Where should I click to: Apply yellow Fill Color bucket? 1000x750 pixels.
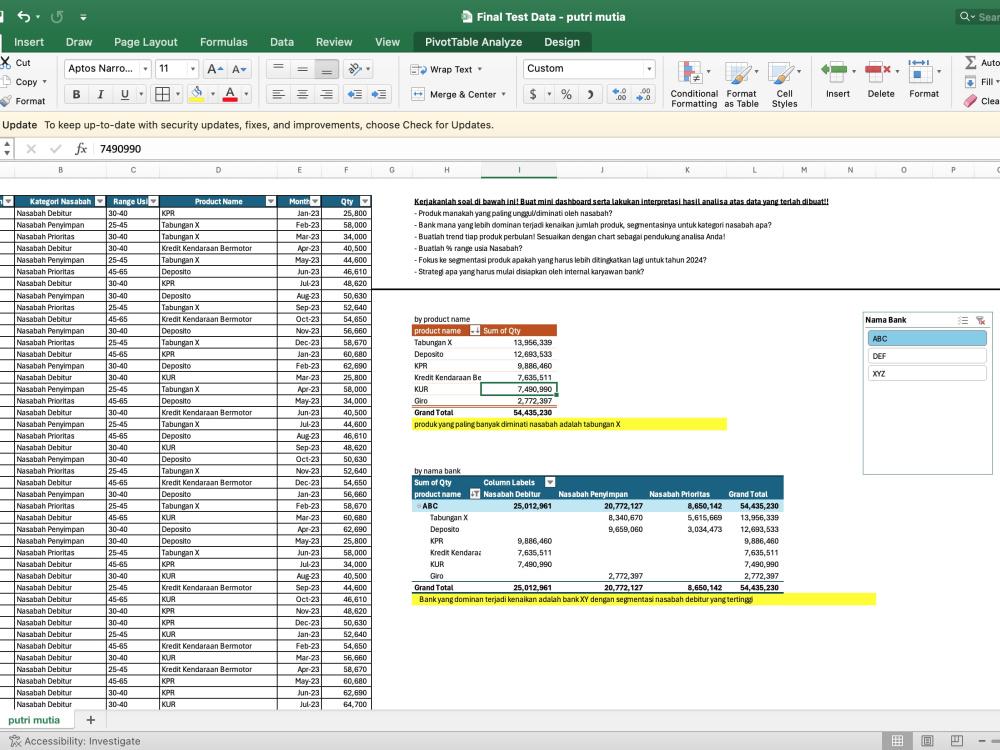click(197, 94)
